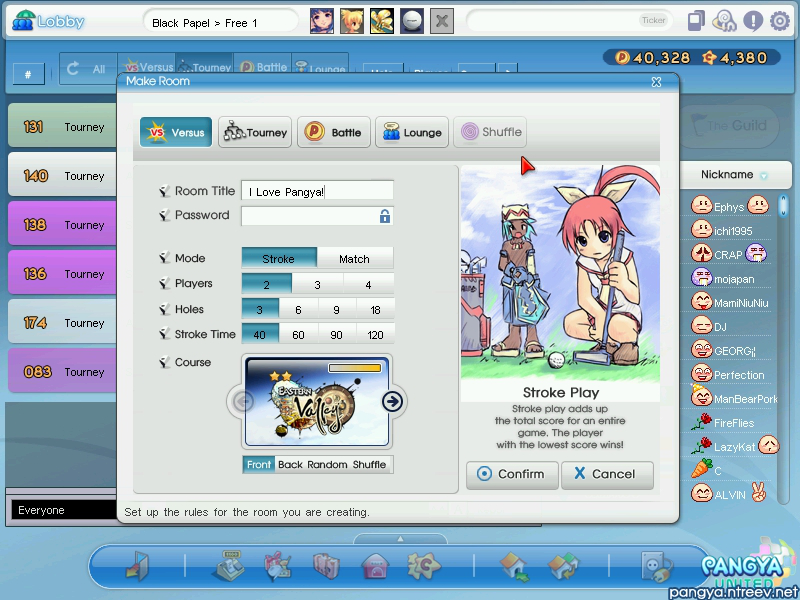Go to next course with right arrow
The height and width of the screenshot is (600, 800).
tap(392, 401)
